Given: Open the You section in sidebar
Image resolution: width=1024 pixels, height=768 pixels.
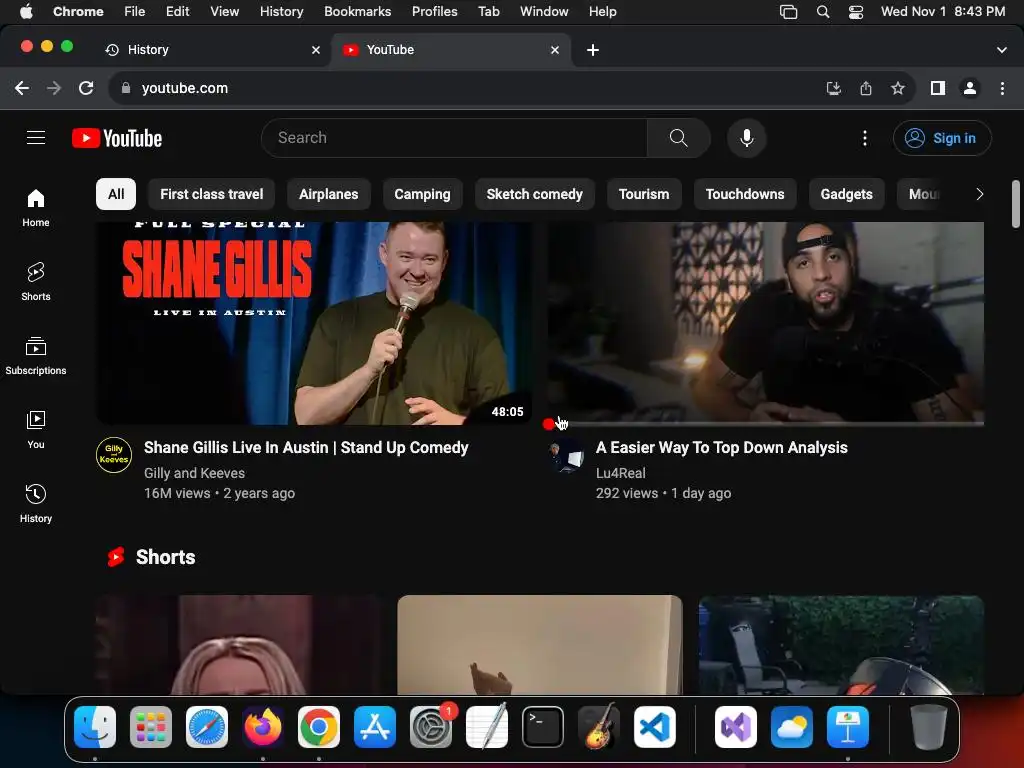Looking at the screenshot, I should tap(36, 430).
